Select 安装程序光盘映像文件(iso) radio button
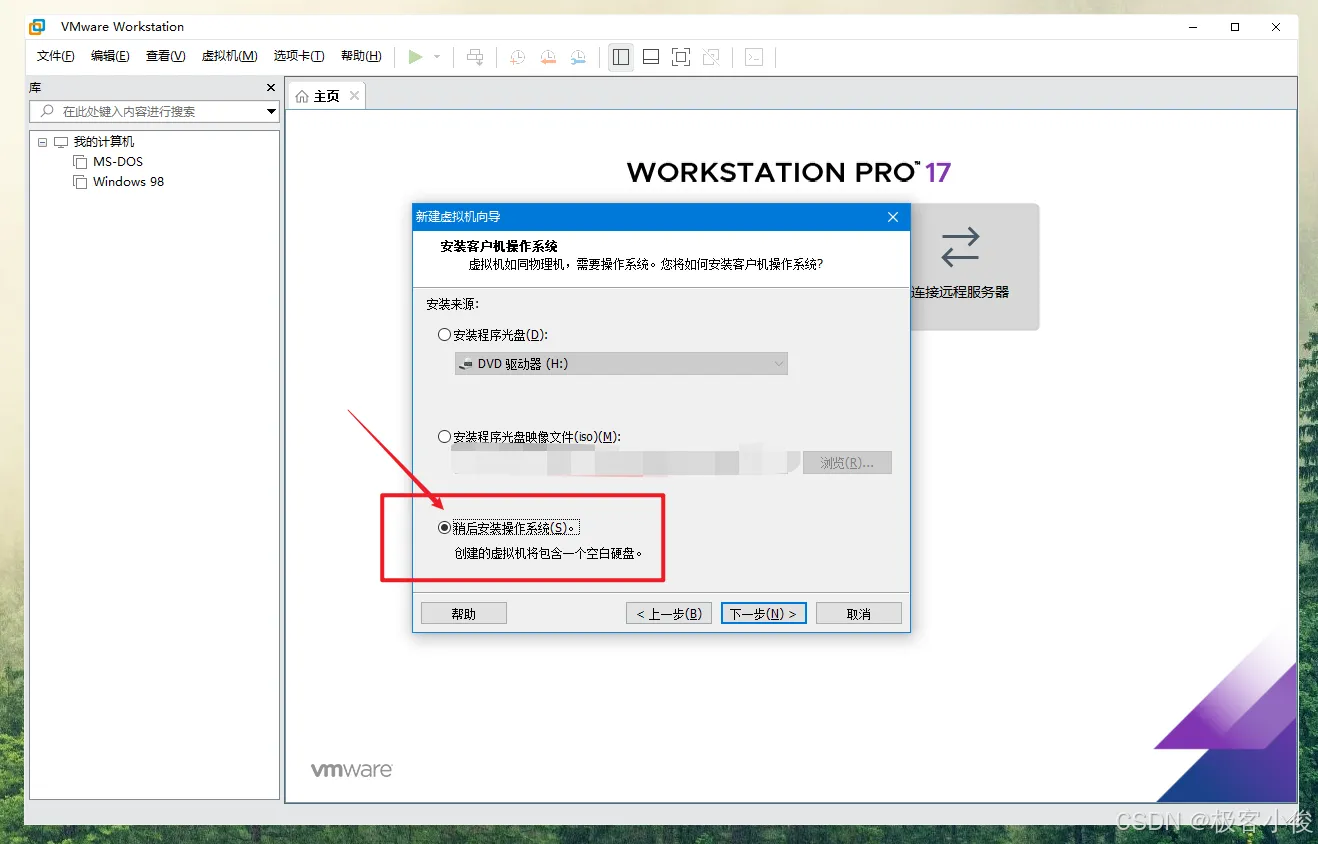This screenshot has height=844, width=1318. (445, 437)
